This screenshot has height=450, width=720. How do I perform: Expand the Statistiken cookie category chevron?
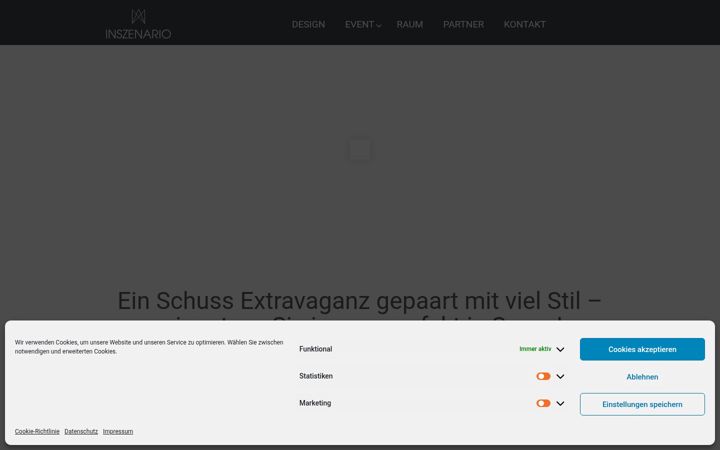point(560,377)
